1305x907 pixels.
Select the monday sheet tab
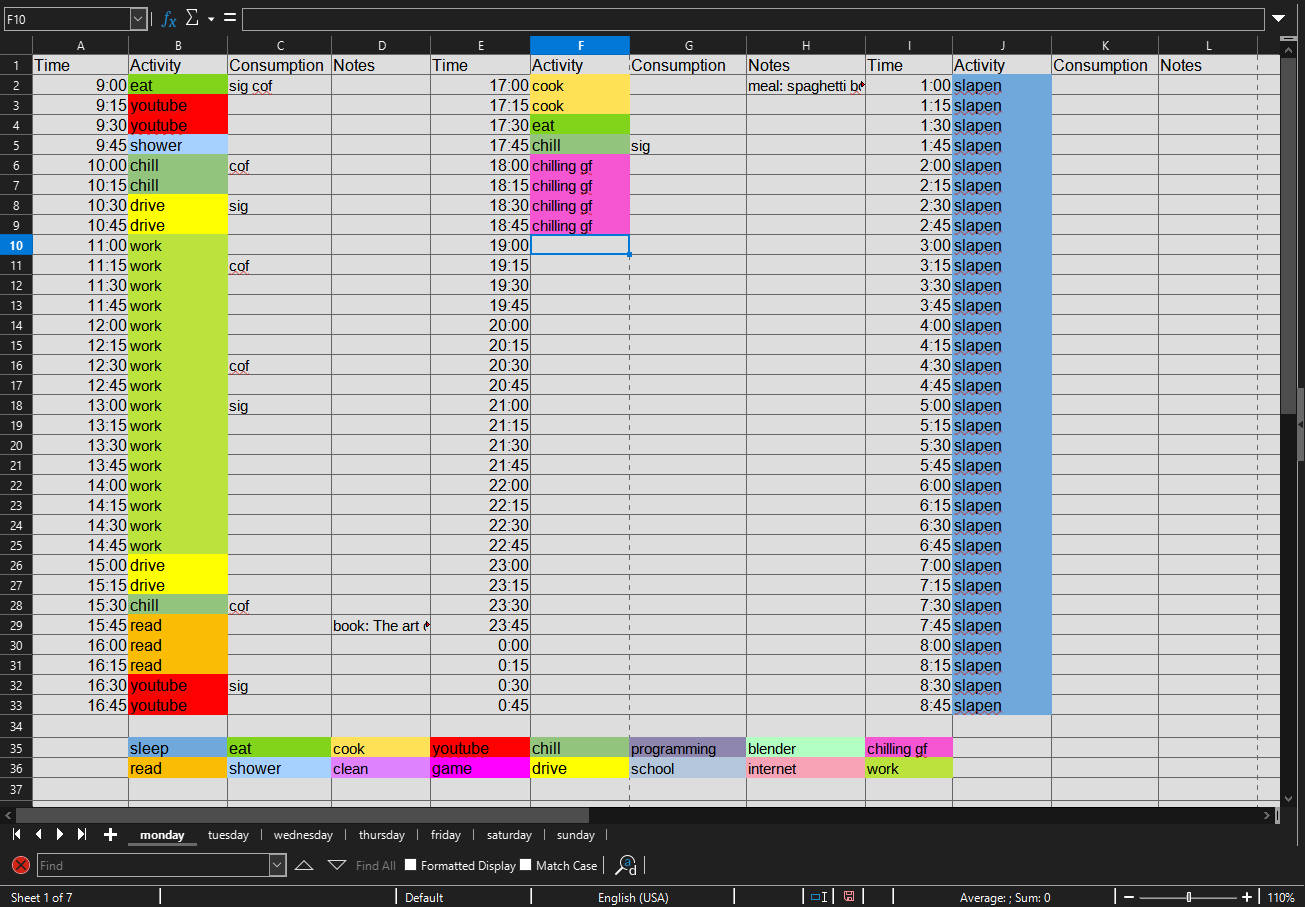tap(162, 835)
